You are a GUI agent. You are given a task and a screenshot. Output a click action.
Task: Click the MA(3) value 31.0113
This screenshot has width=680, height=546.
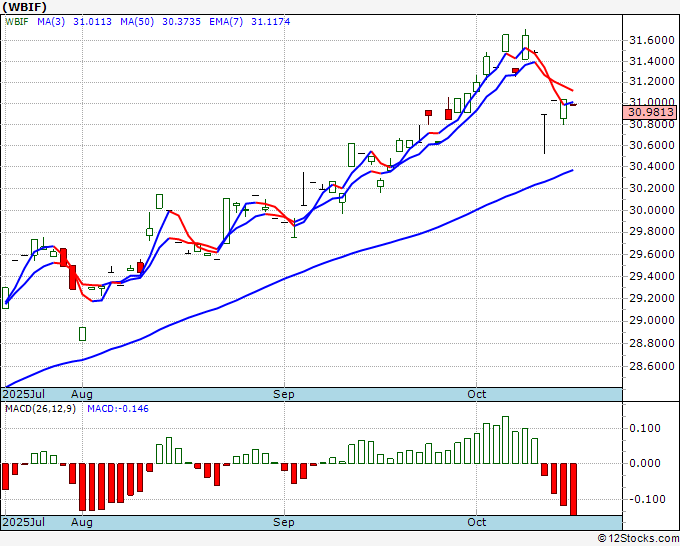pos(92,22)
